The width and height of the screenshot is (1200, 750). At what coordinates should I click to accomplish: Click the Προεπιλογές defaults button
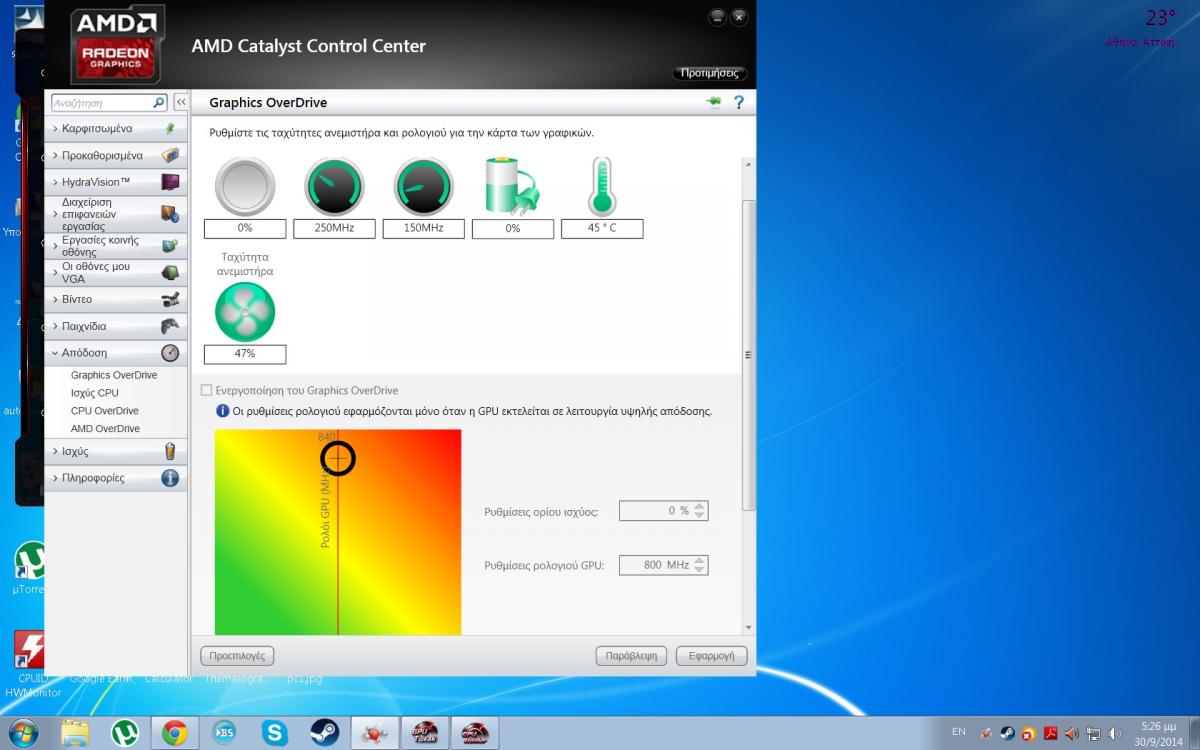pos(237,656)
